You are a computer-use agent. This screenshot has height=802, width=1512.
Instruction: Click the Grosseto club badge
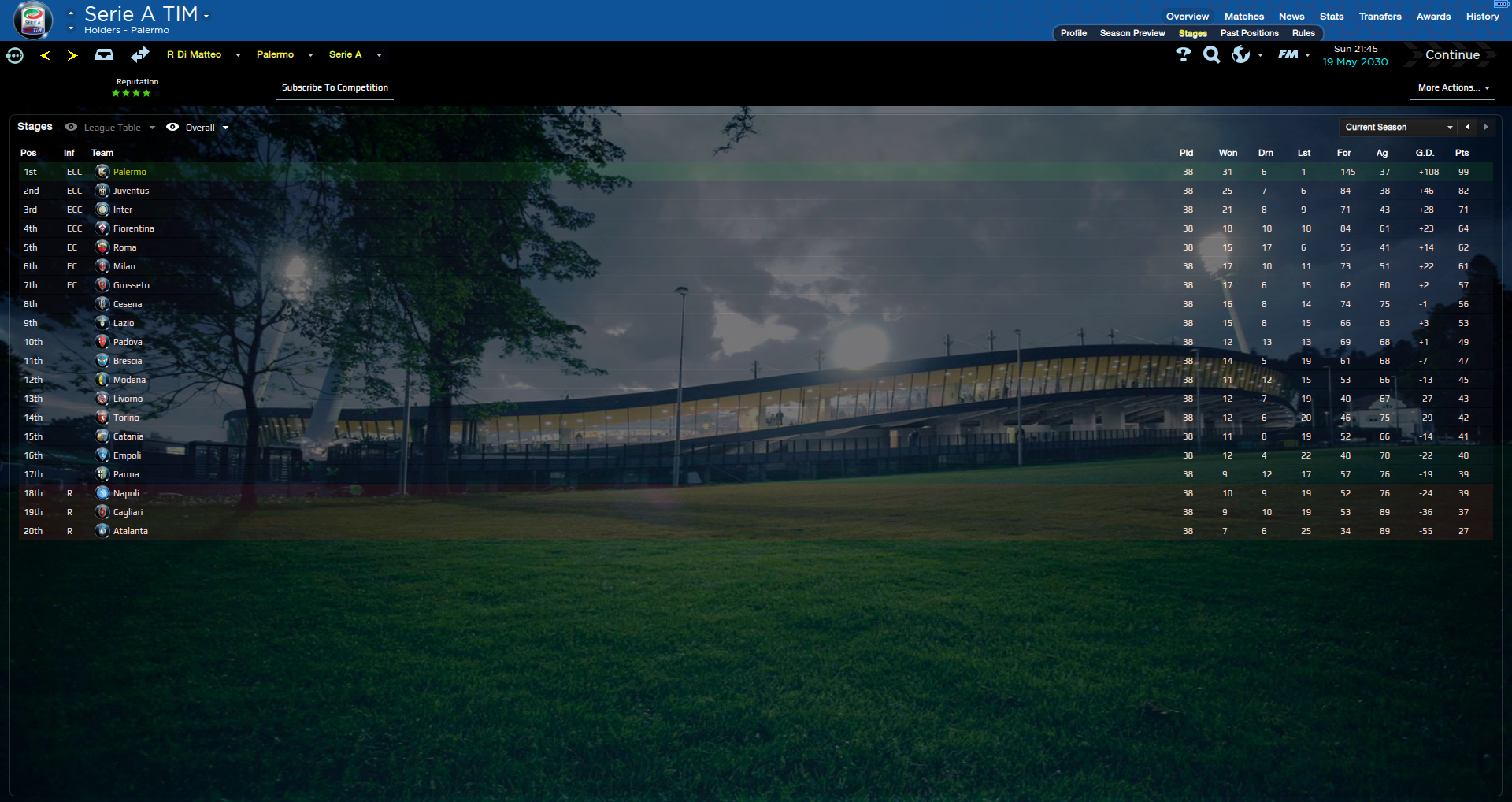pyautogui.click(x=102, y=285)
